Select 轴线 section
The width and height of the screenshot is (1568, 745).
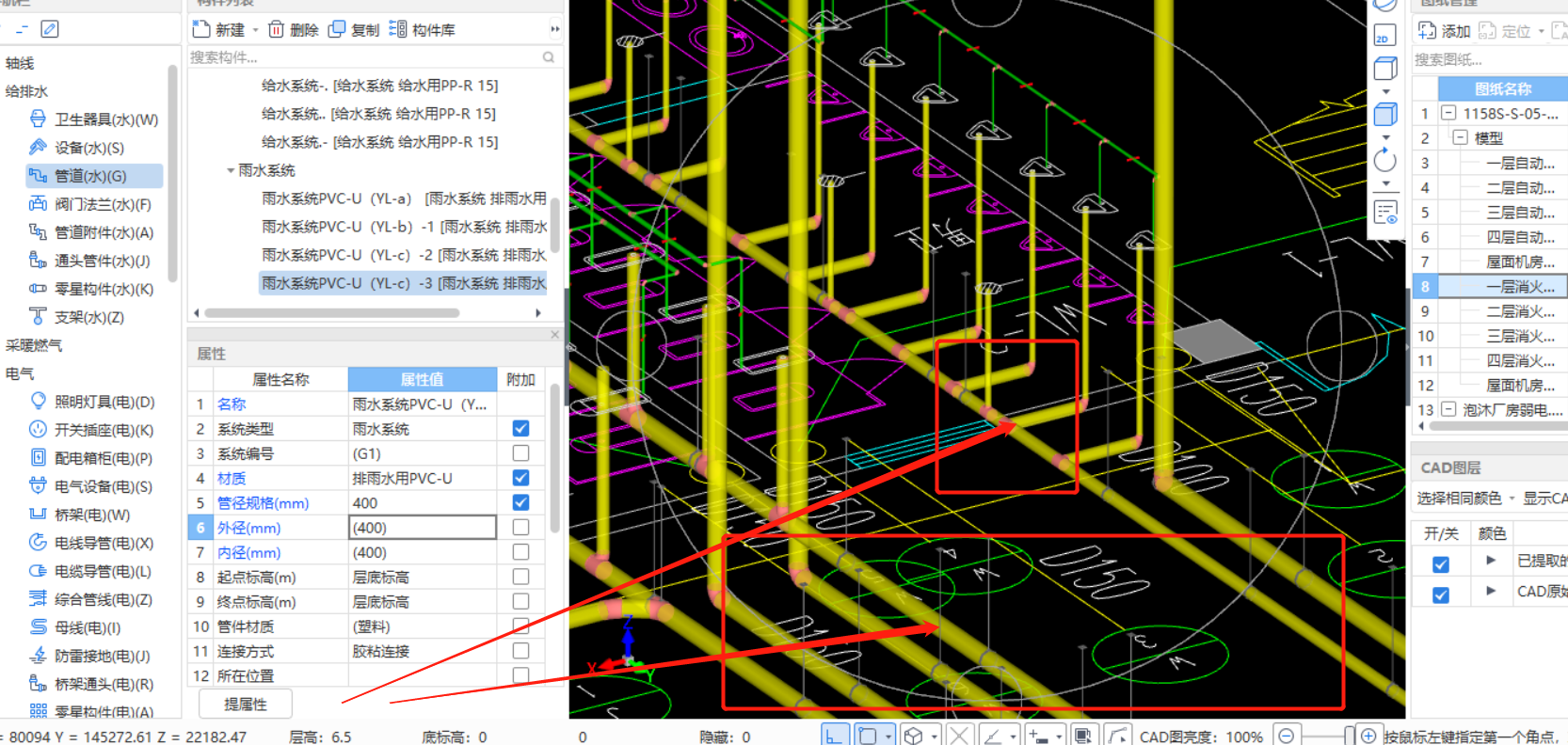[20, 63]
